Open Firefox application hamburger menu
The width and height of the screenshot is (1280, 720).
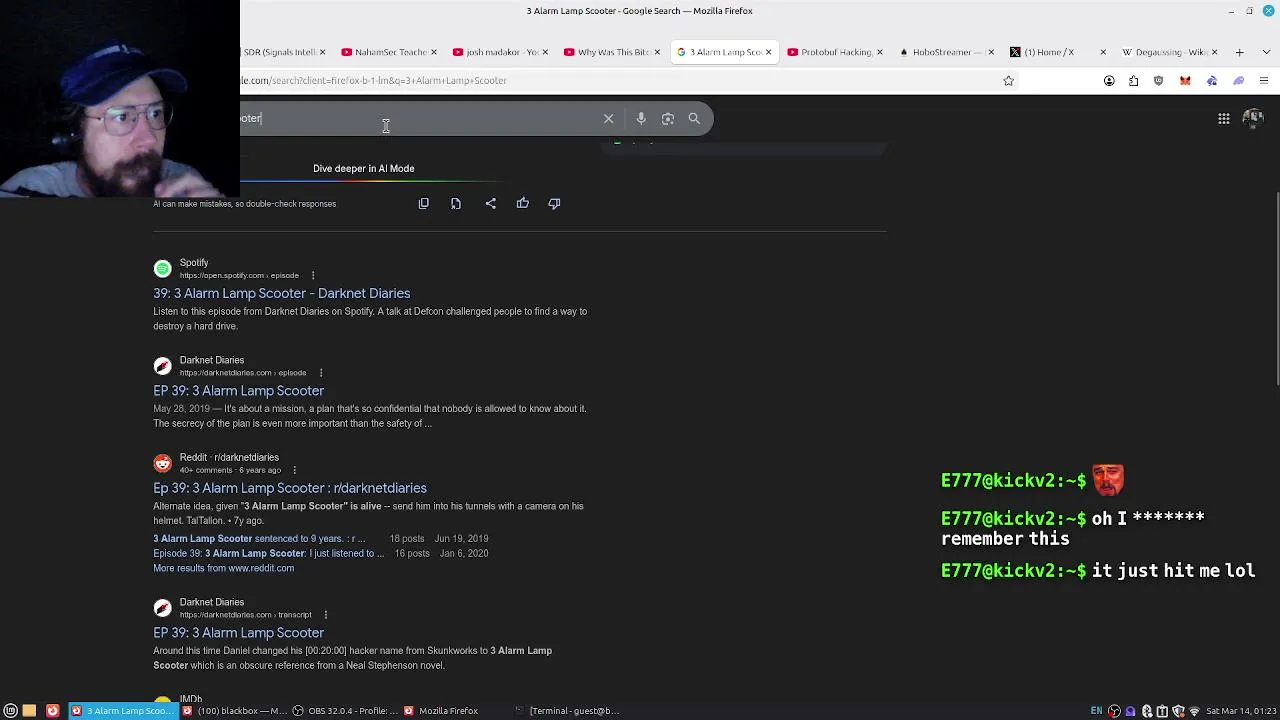click(1264, 80)
